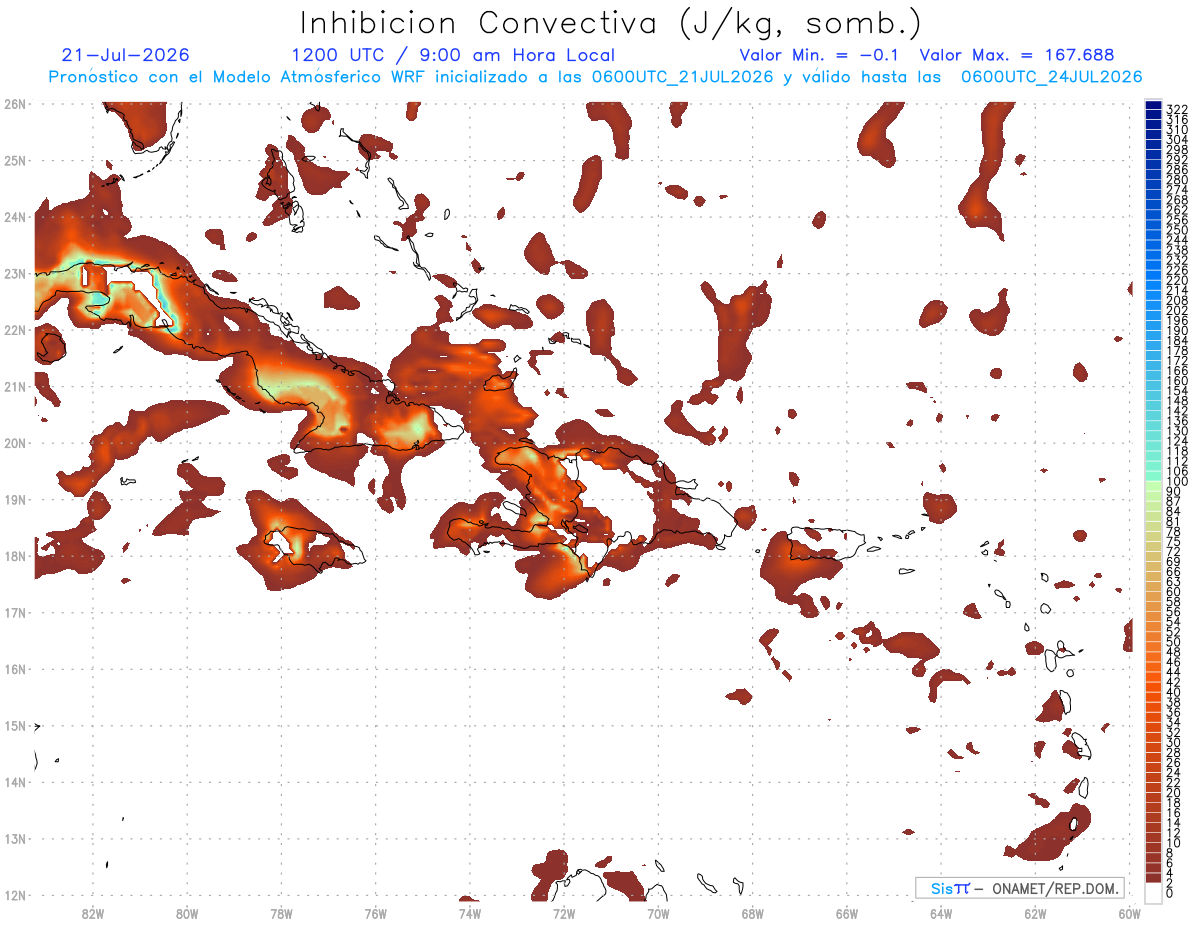
Task: Click the "24N" latitude label
Action: click(15, 217)
